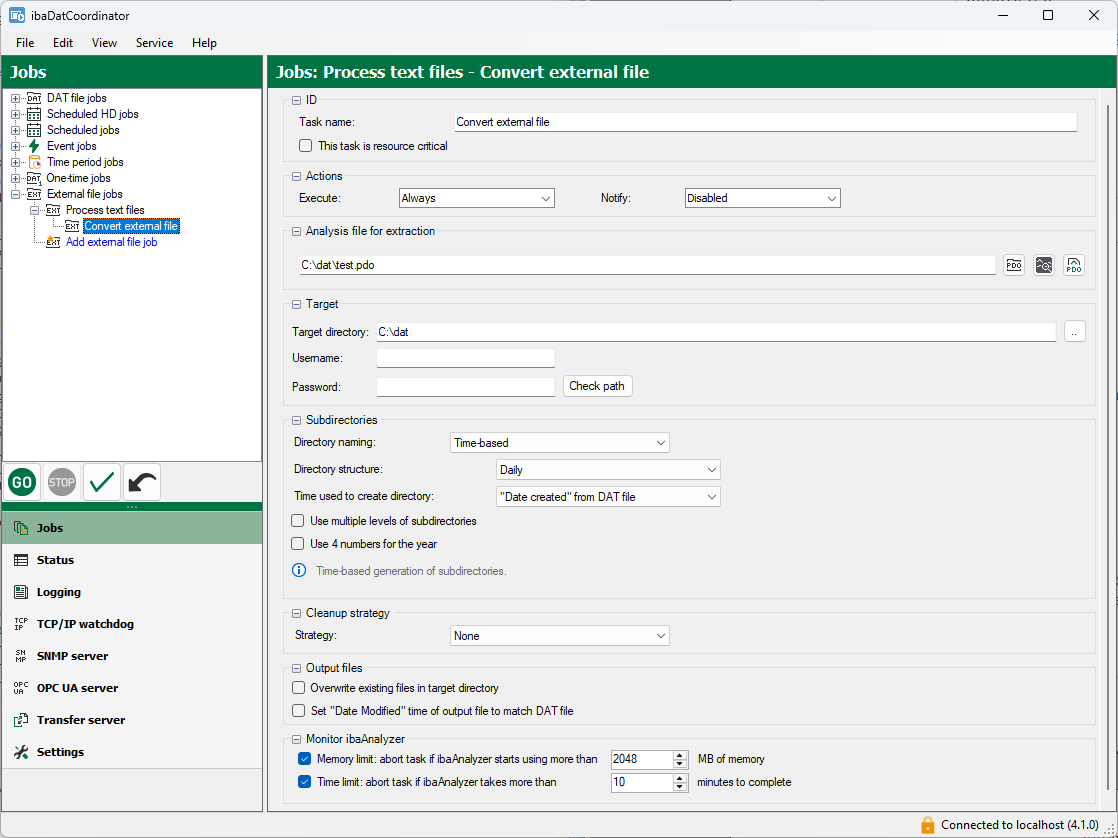Click the OPC UA server icon
This screenshot has width=1118, height=838.
point(21,688)
